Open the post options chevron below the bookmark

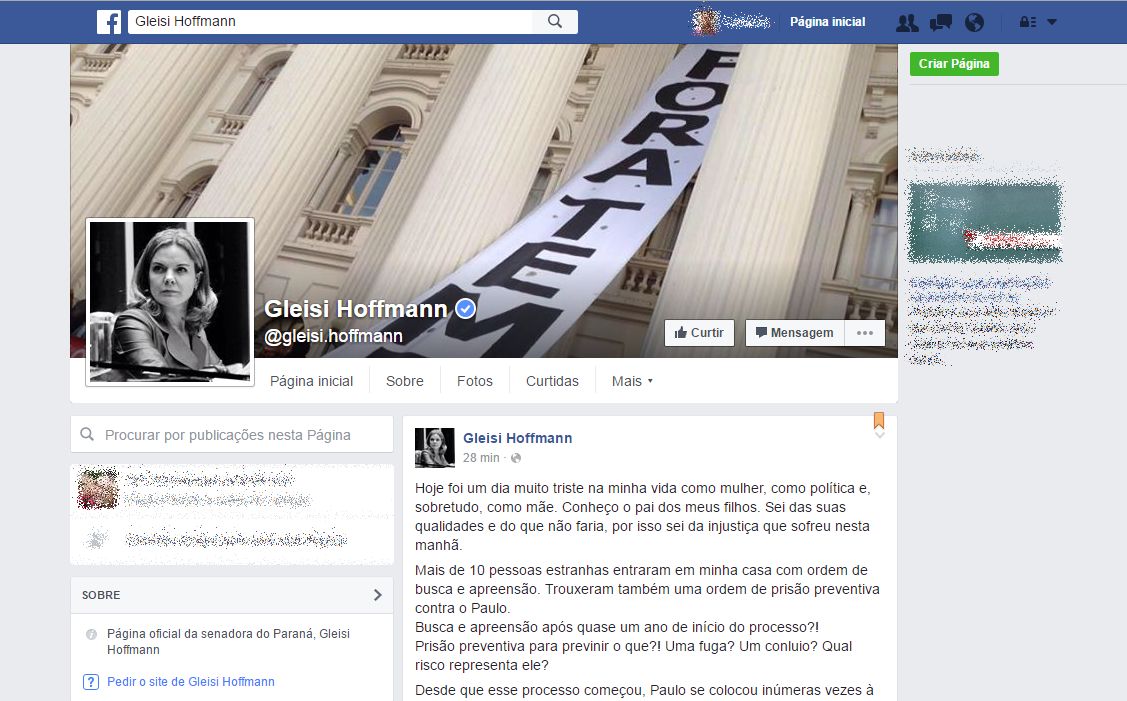click(878, 432)
